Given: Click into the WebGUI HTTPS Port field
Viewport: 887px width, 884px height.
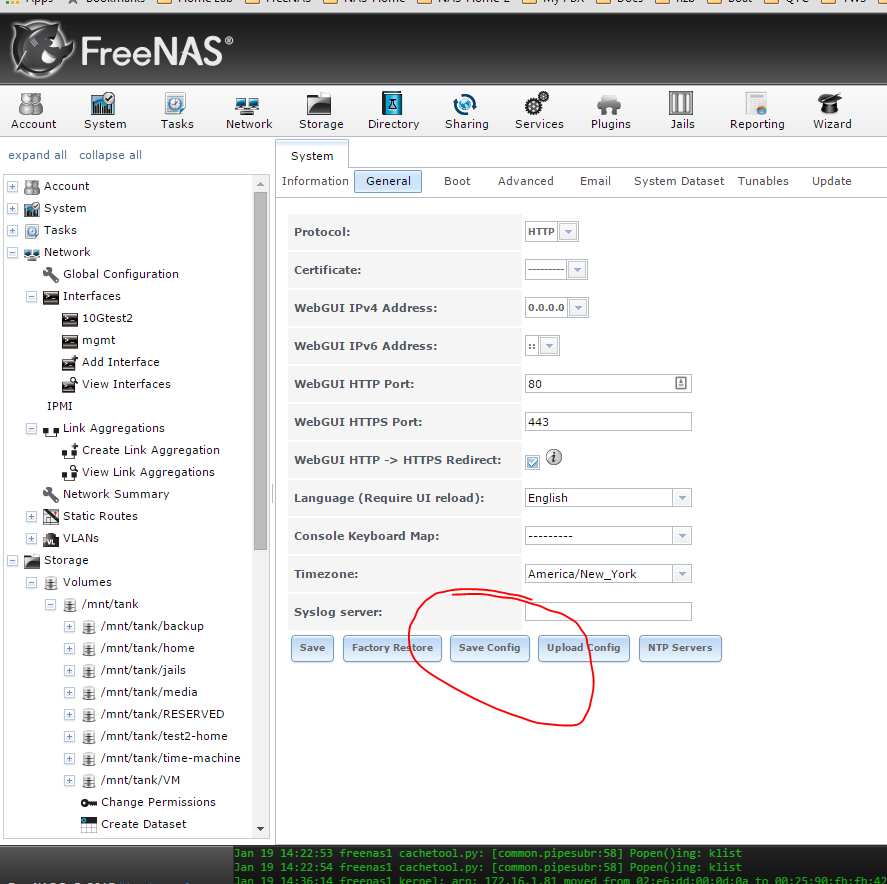Looking at the screenshot, I should [608, 421].
